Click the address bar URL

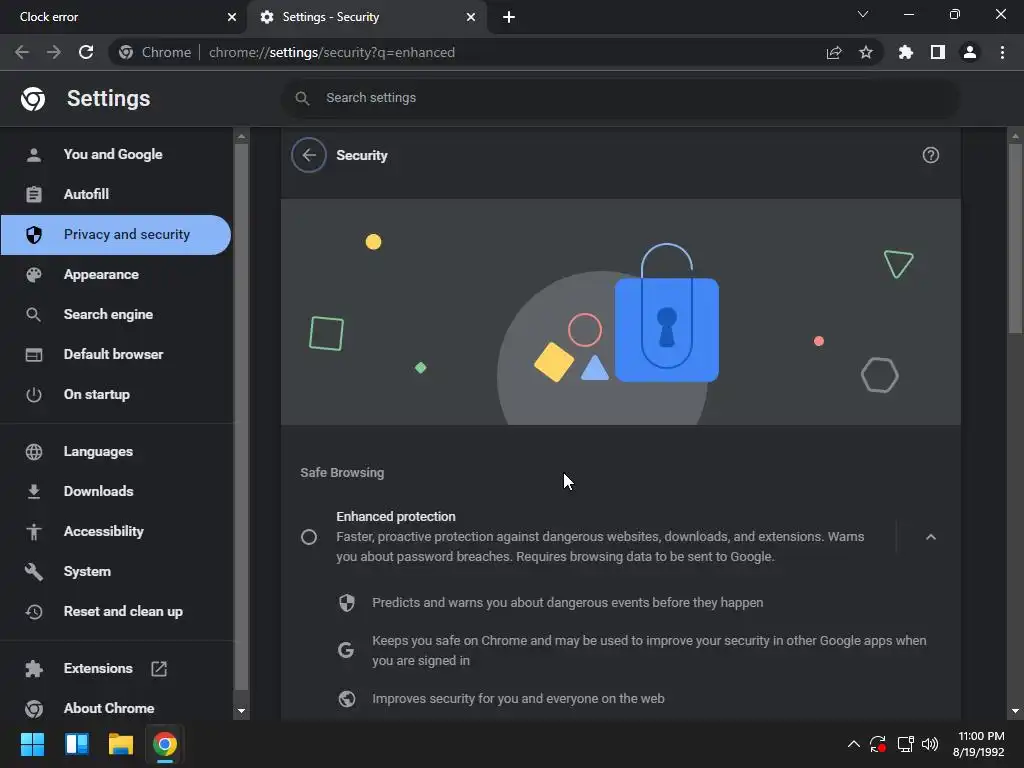(x=332, y=52)
